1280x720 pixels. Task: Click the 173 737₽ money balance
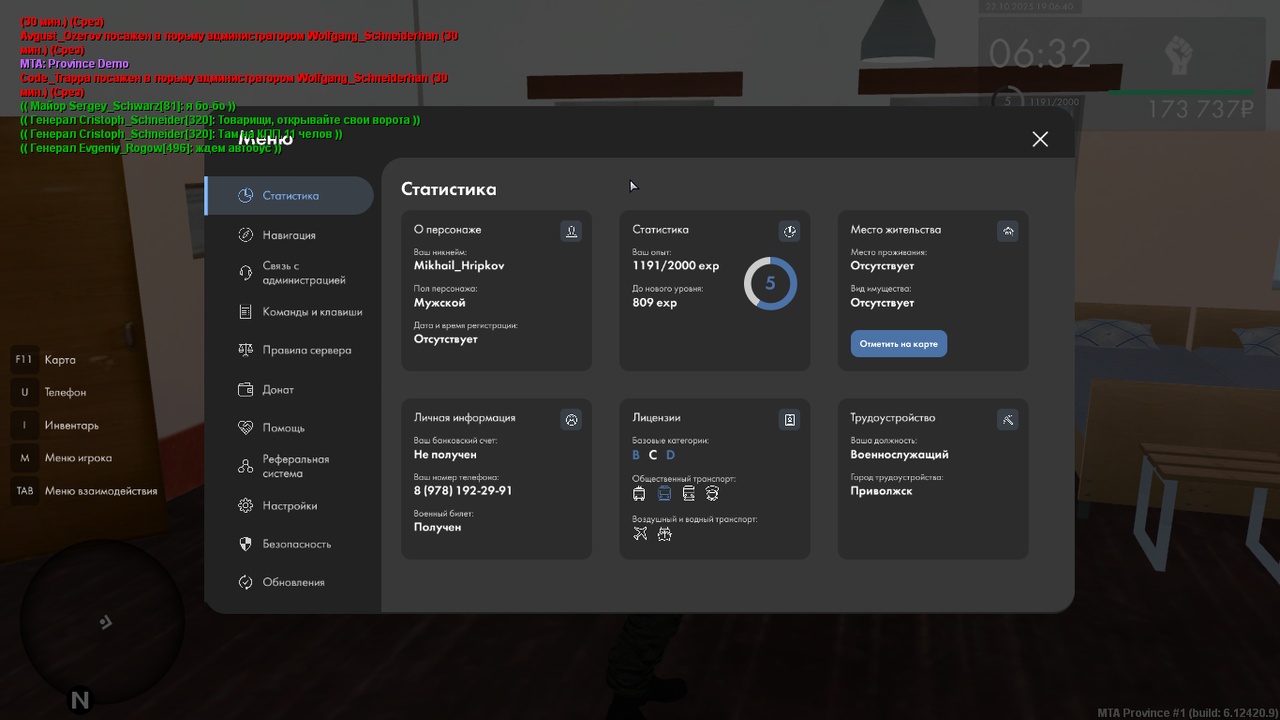tap(1200, 109)
